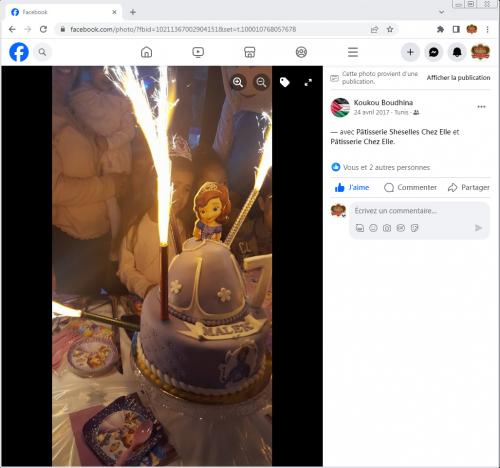Open the hamburger menu icon
This screenshot has height=468, width=500.
coord(353,52)
